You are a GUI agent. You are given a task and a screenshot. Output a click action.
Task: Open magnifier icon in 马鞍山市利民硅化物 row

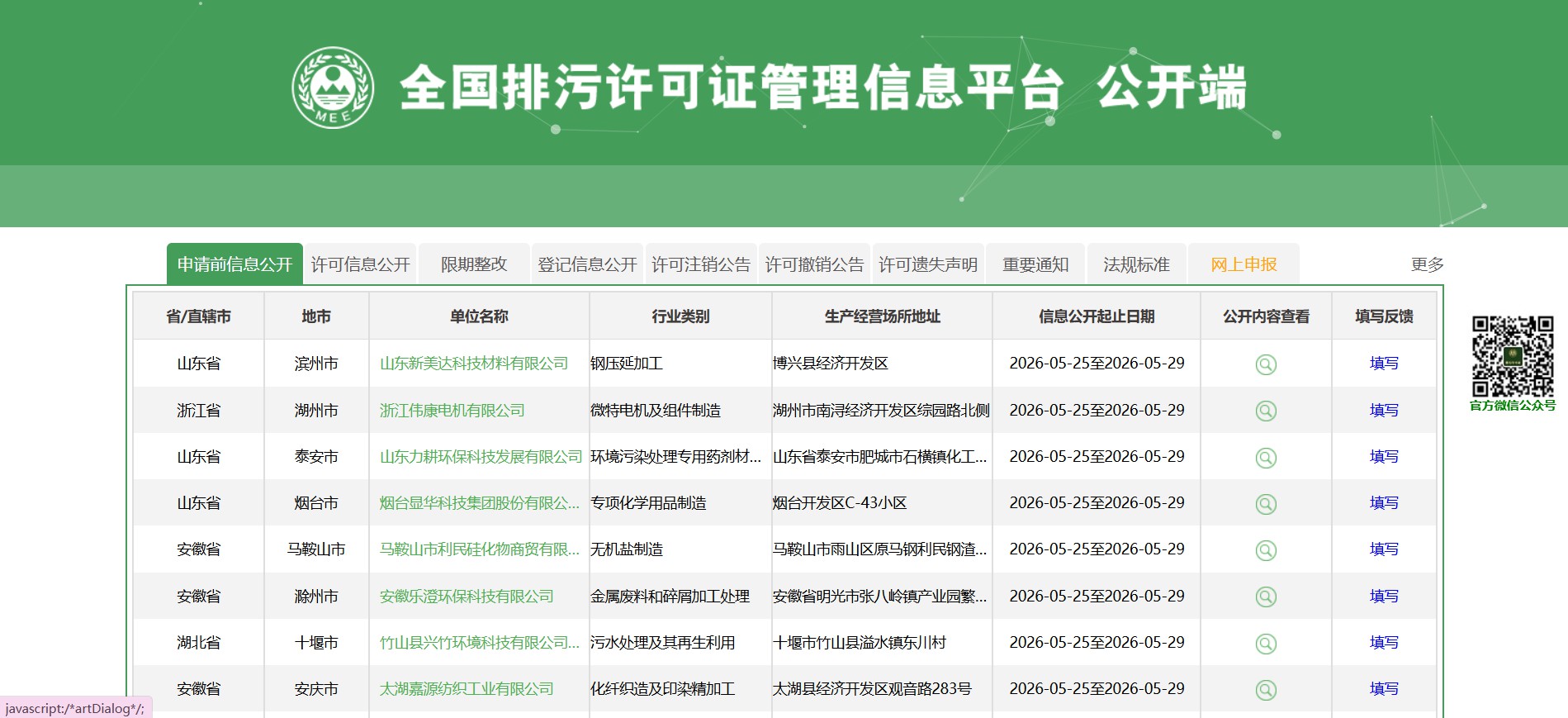(1266, 550)
